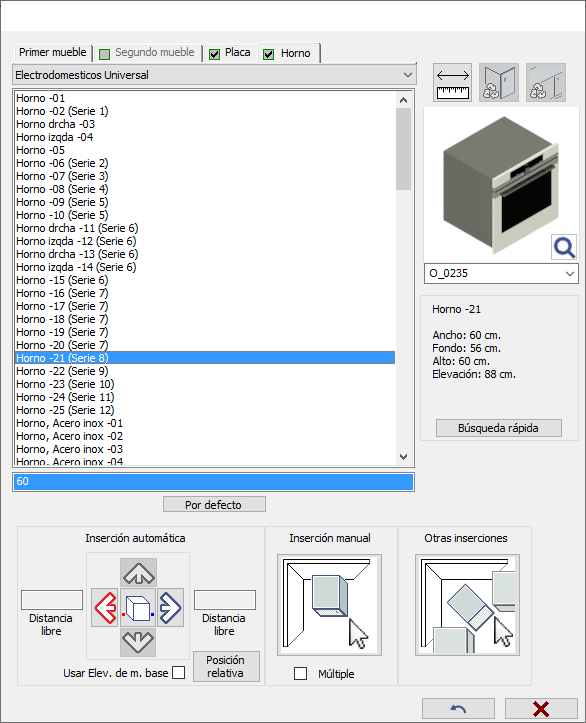
Task: Enable the Múltiple checkbox
Action: tap(301, 674)
